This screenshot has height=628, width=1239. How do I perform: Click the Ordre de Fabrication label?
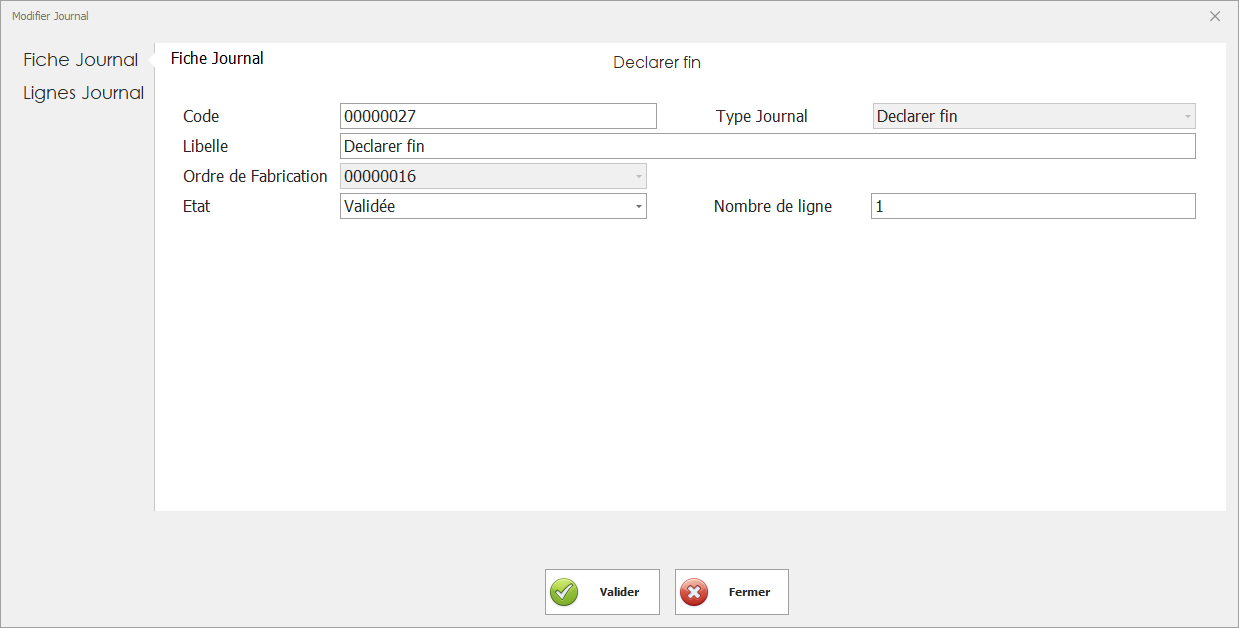point(255,176)
